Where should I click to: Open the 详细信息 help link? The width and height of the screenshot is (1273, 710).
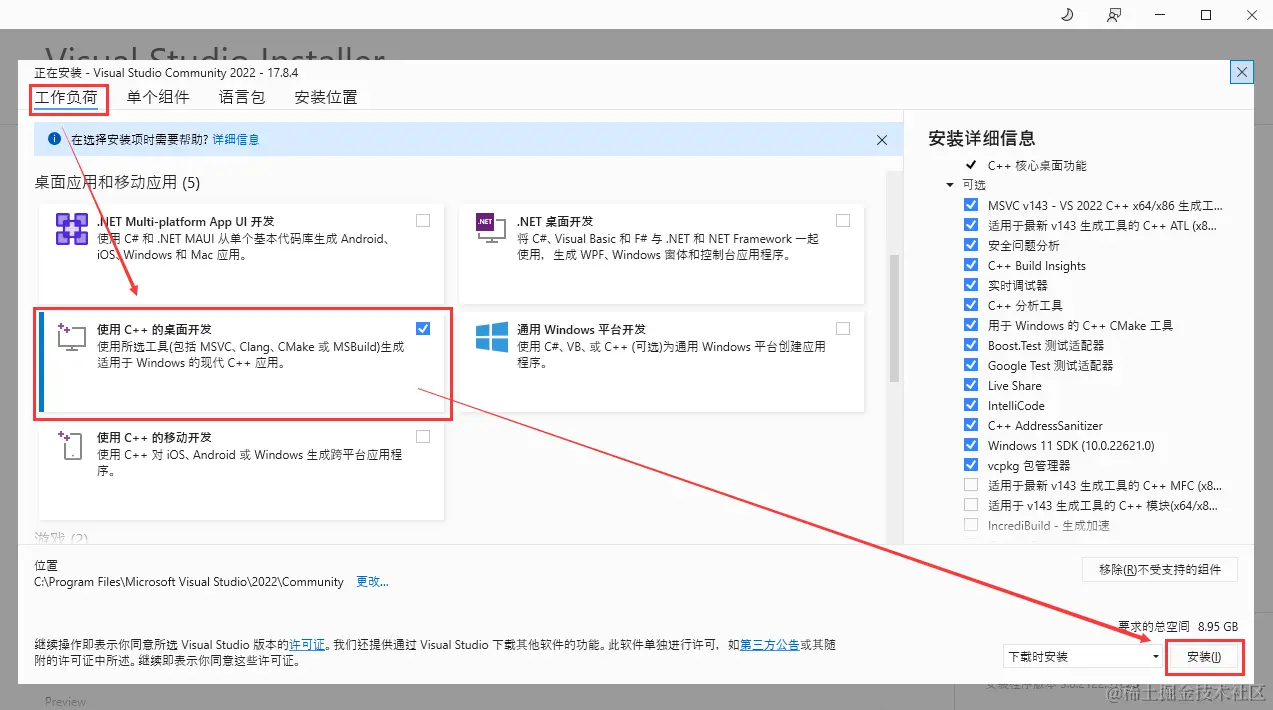(236, 140)
